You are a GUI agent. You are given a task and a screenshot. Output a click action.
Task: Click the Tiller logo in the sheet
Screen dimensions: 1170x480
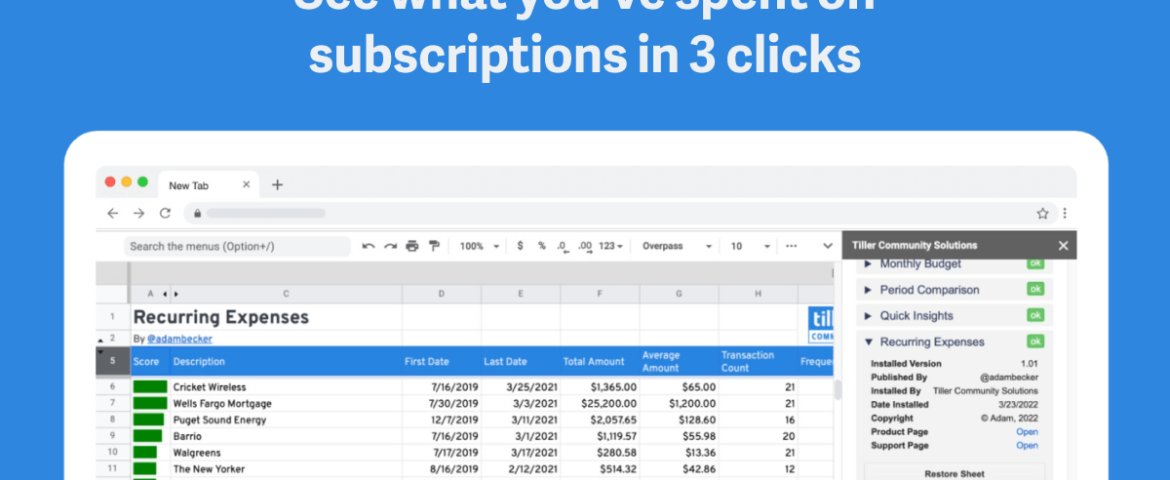pyautogui.click(x=821, y=325)
